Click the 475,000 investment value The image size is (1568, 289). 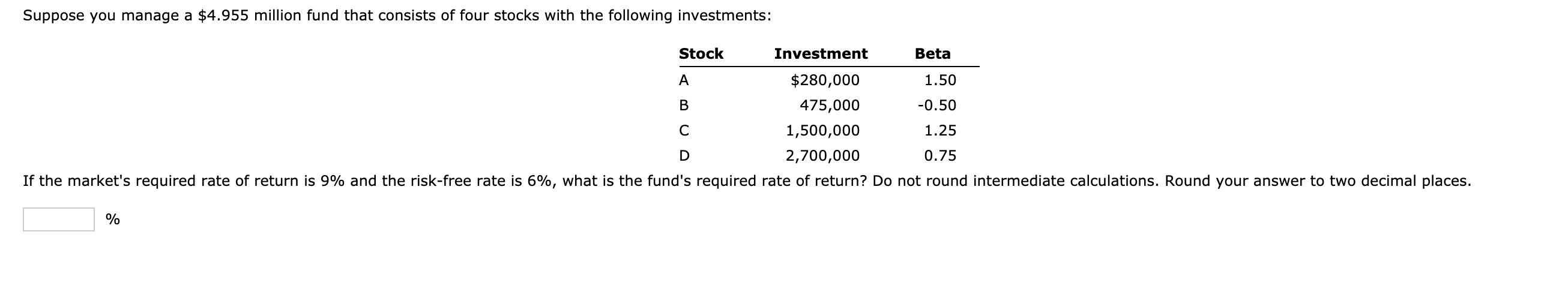(x=829, y=106)
